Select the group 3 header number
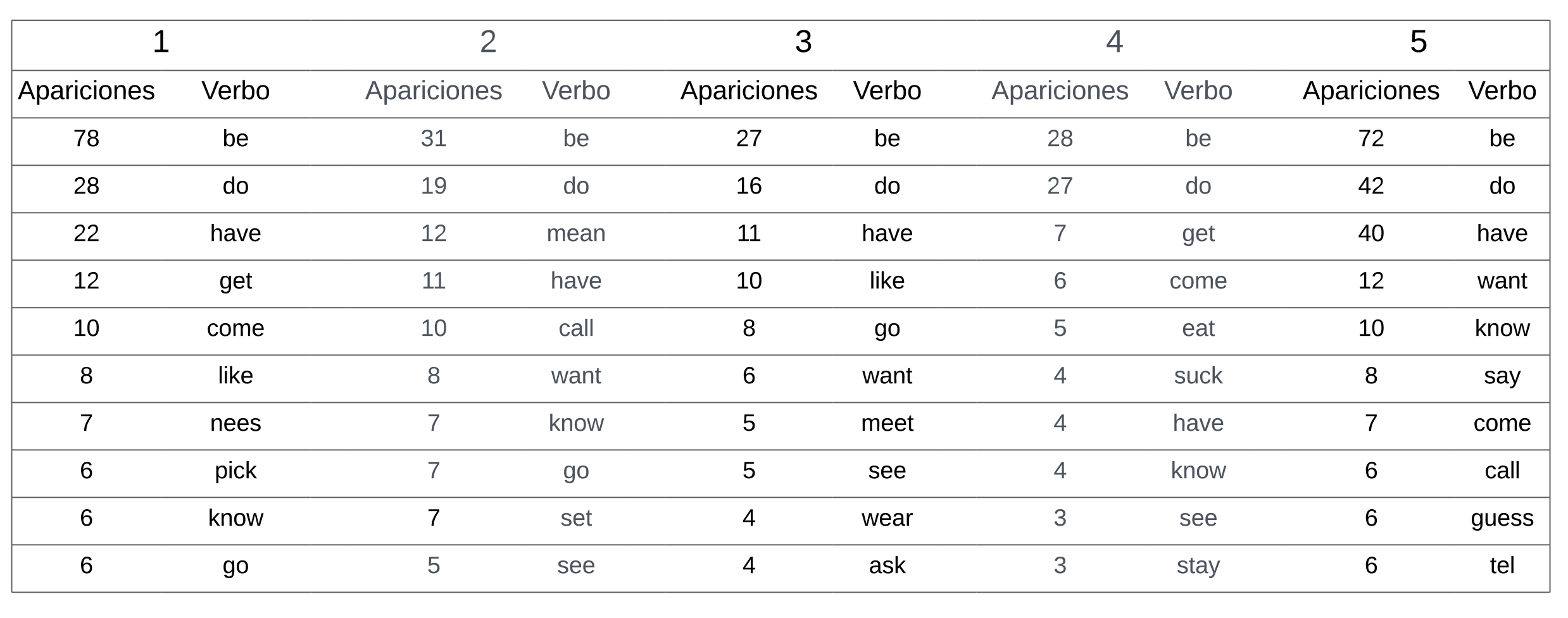The width and height of the screenshot is (1568, 618). coord(803,42)
